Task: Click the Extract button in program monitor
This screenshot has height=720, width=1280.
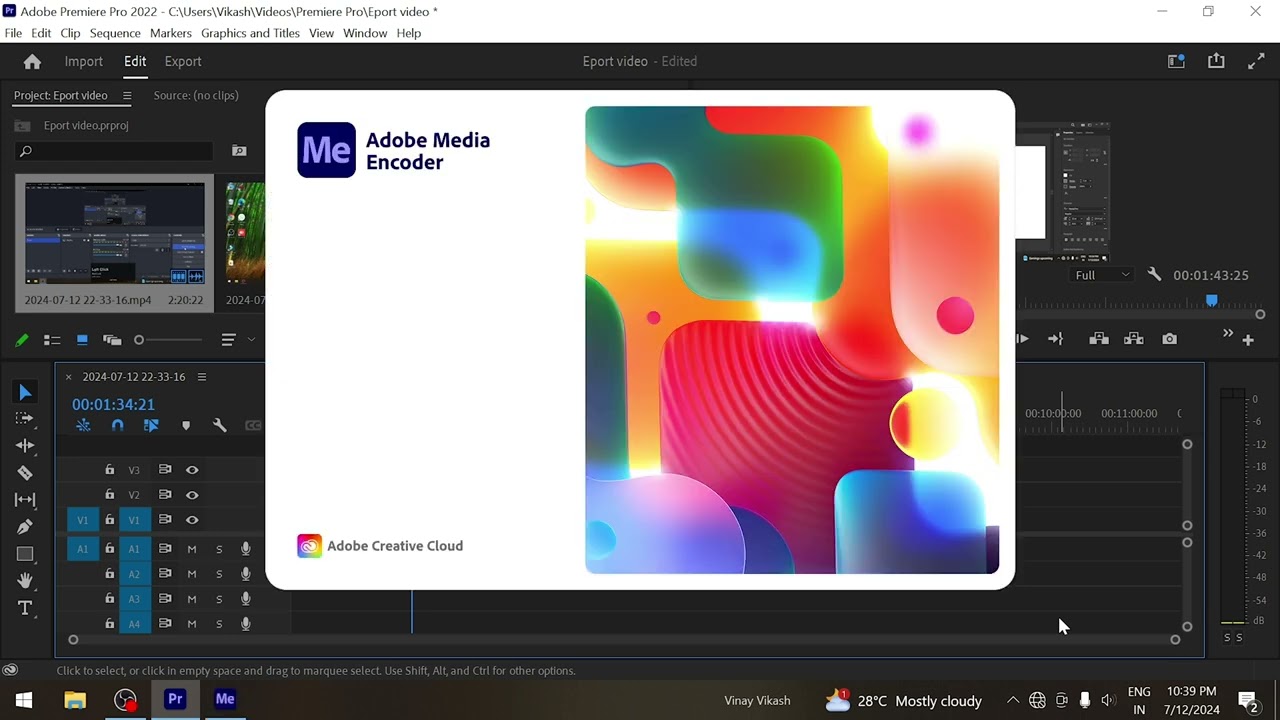Action: point(1134,339)
